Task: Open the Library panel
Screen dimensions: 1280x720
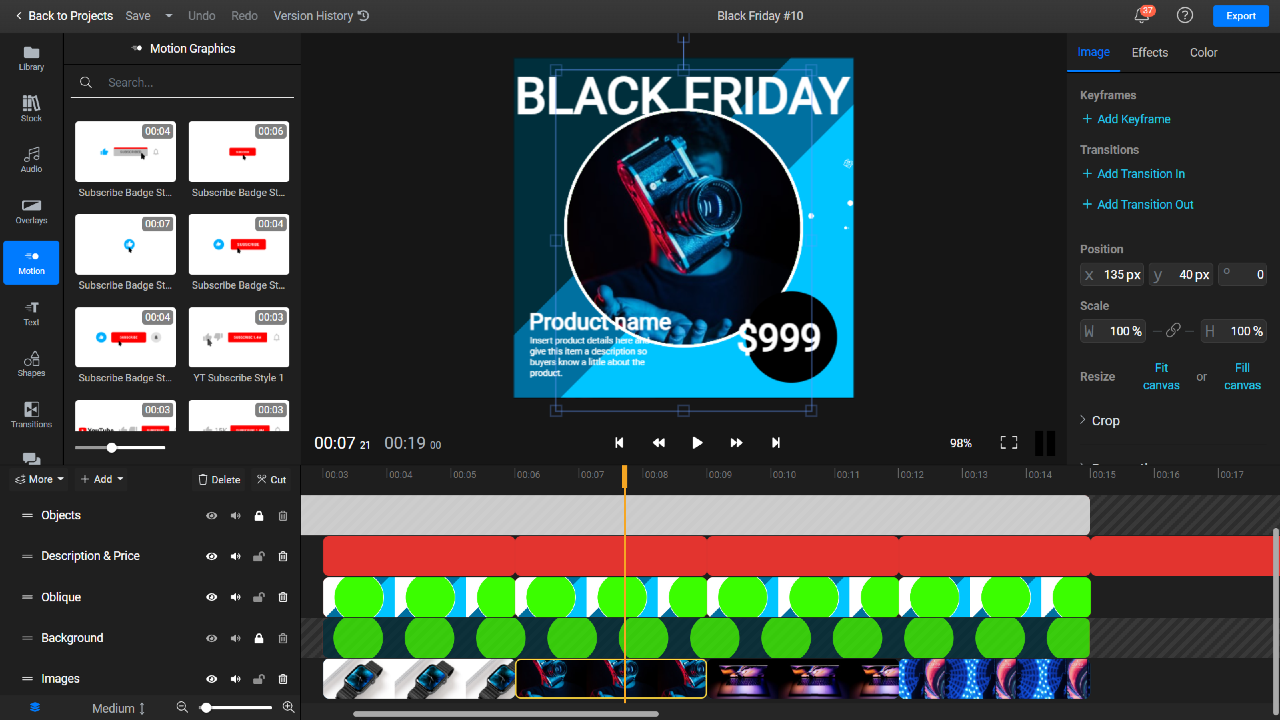Action: (31, 59)
